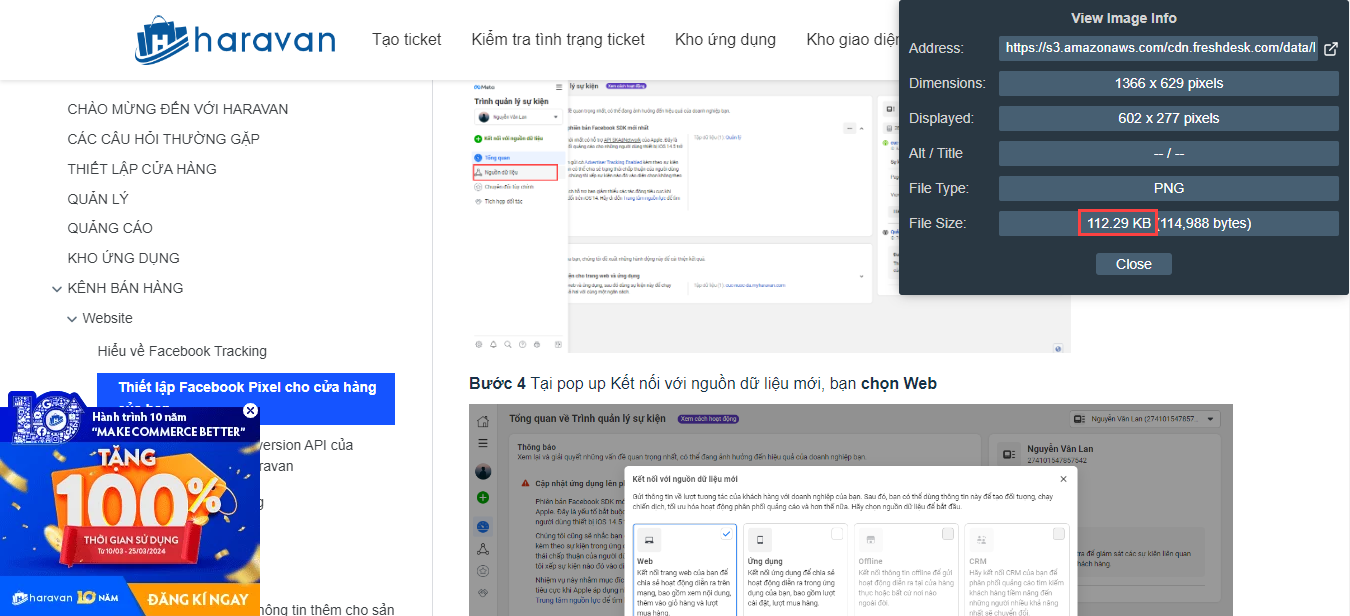Click the Close button in View Image Info
This screenshot has width=1350, height=616.
point(1134,264)
